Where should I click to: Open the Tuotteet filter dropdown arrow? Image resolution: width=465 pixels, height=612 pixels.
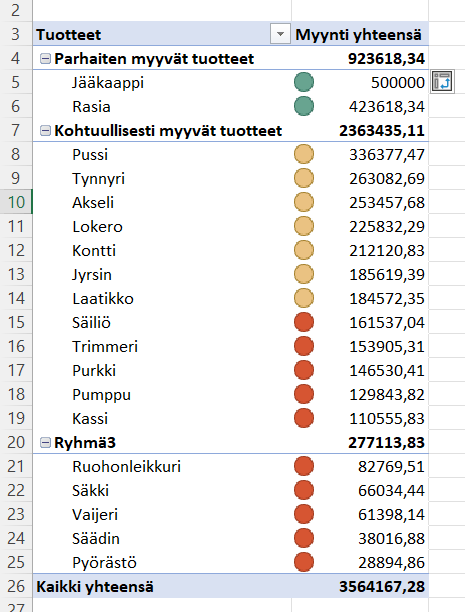coord(280,34)
